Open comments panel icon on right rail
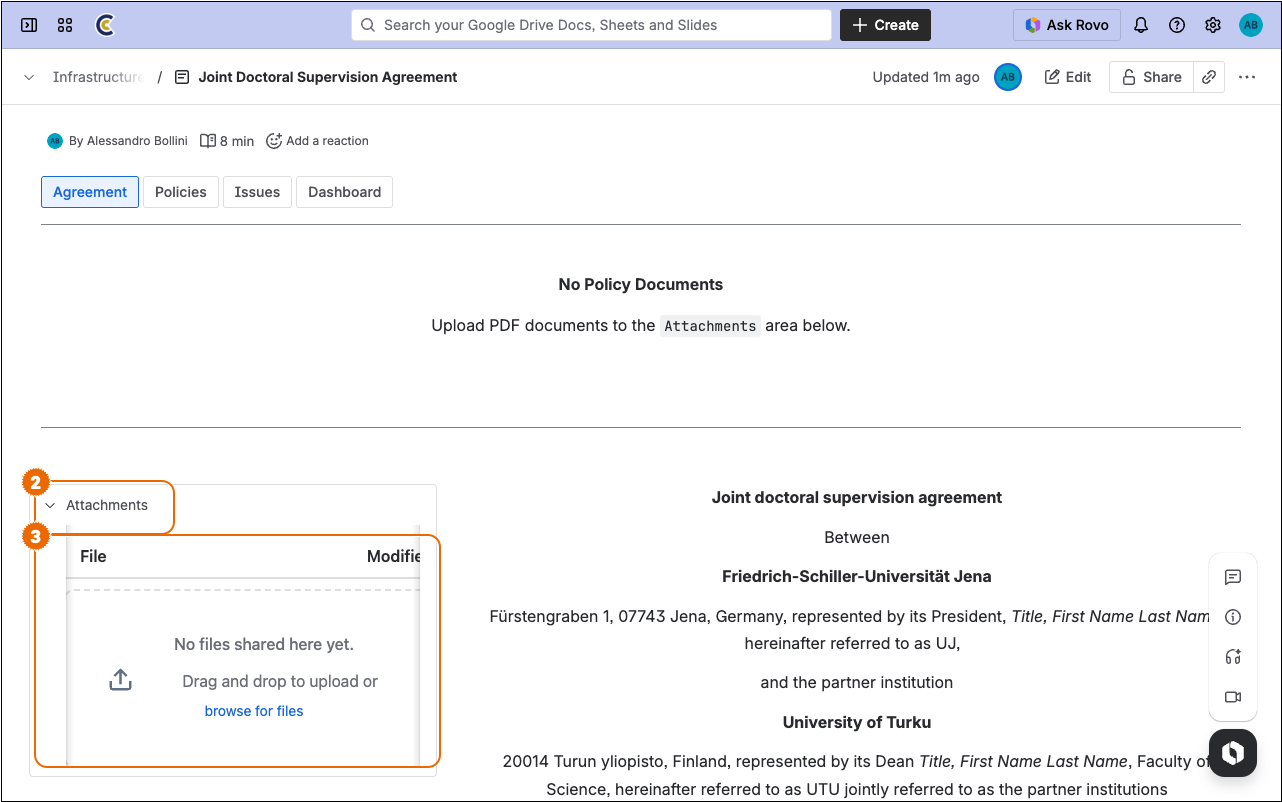Image resolution: width=1282 pixels, height=802 pixels. click(x=1233, y=577)
